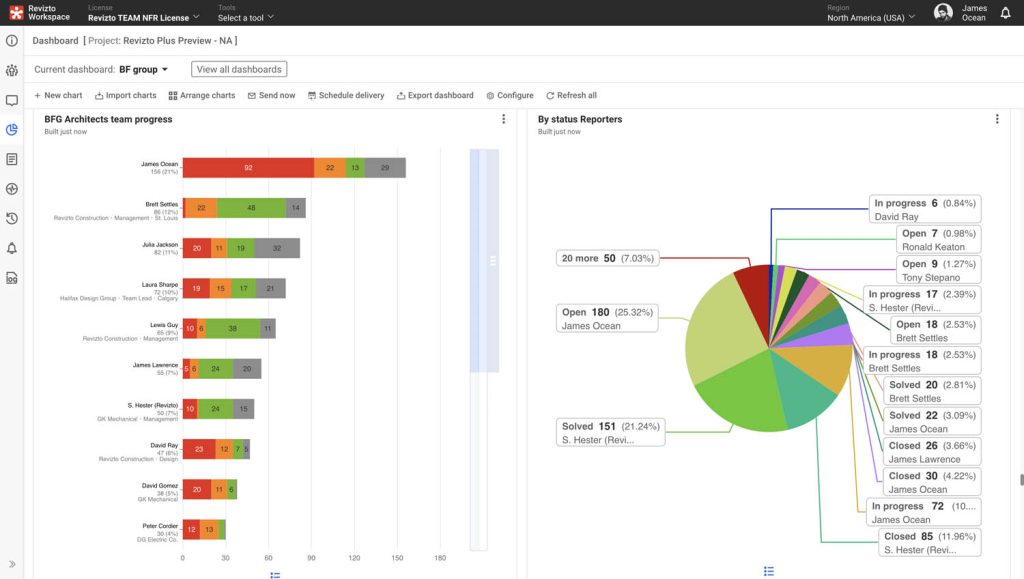Image resolution: width=1024 pixels, height=579 pixels.
Task: Click the New chart button
Action: tap(58, 96)
